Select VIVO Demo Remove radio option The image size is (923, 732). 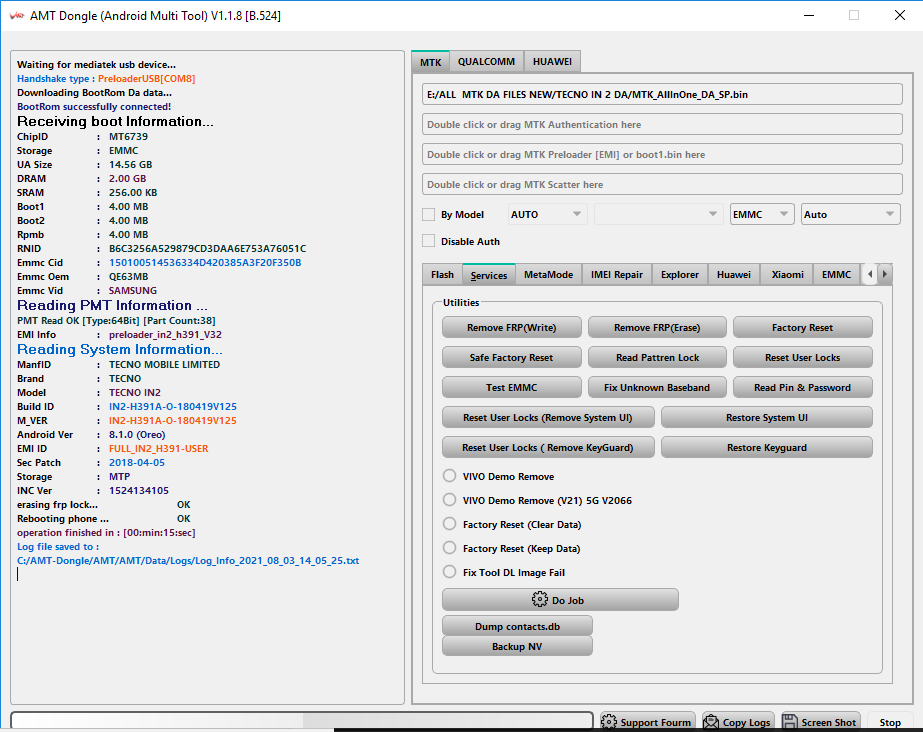click(x=449, y=475)
